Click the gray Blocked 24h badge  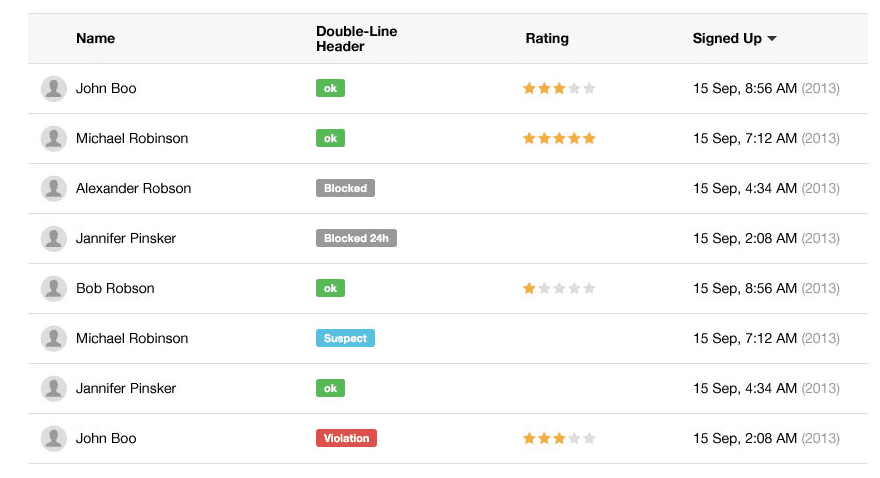click(x=356, y=238)
